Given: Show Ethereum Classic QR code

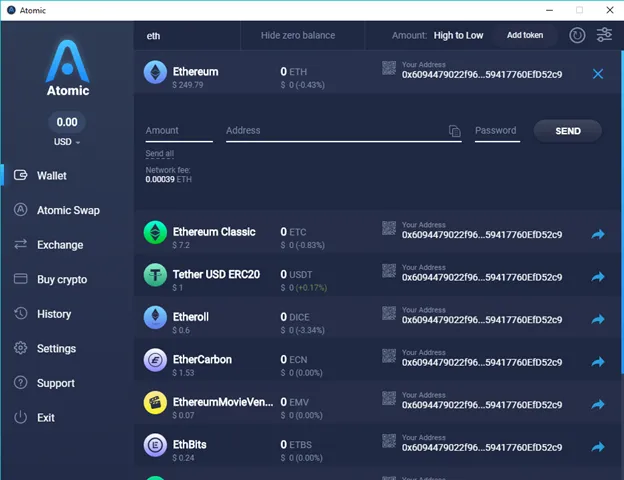Looking at the screenshot, I should coord(389,228).
